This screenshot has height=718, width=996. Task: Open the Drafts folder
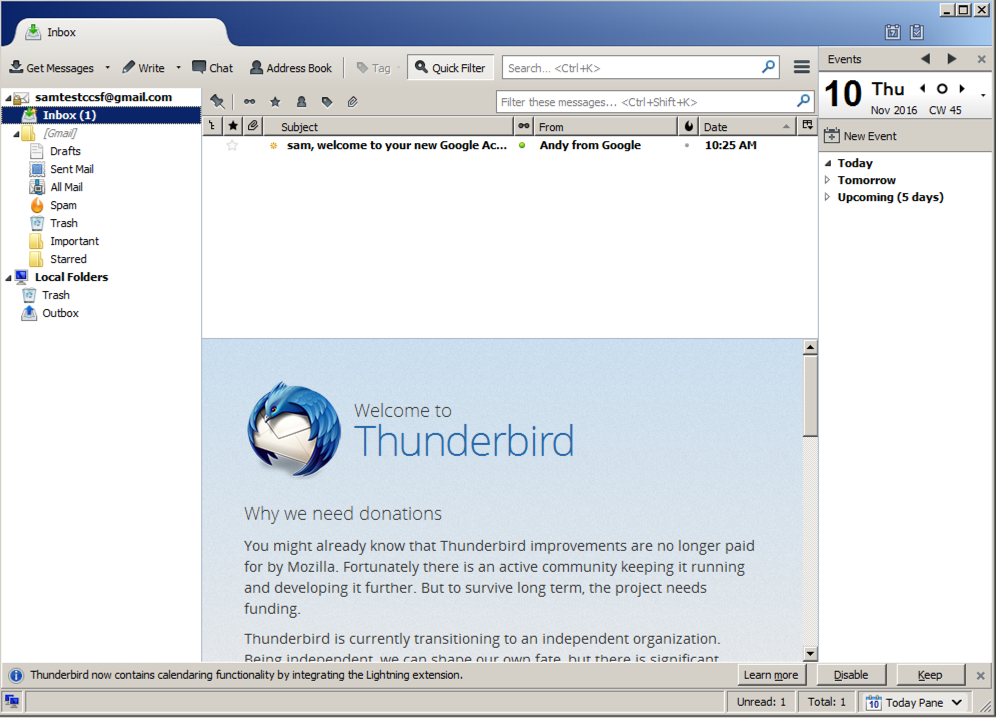point(65,151)
